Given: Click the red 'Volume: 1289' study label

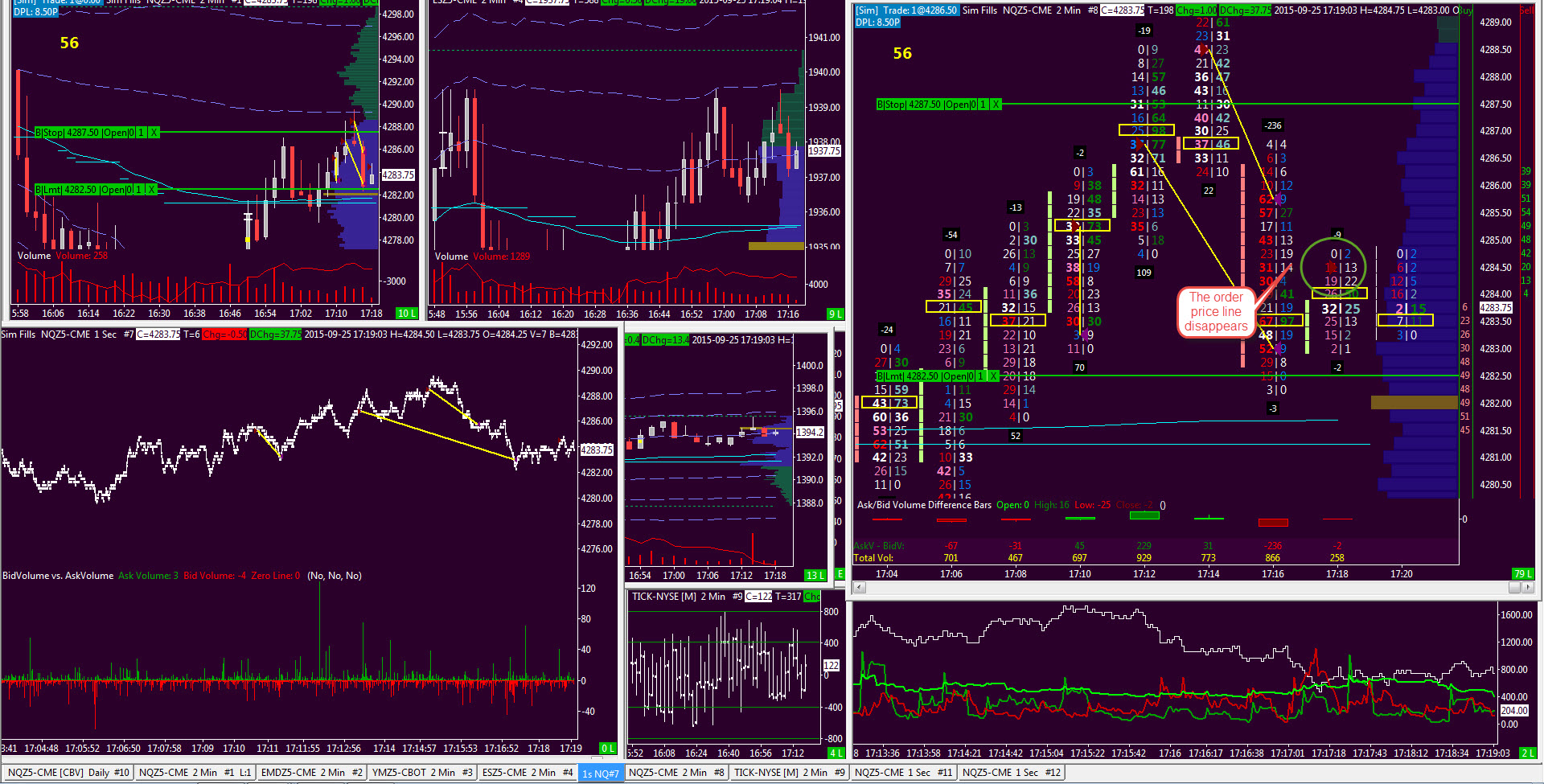Looking at the screenshot, I should [501, 257].
